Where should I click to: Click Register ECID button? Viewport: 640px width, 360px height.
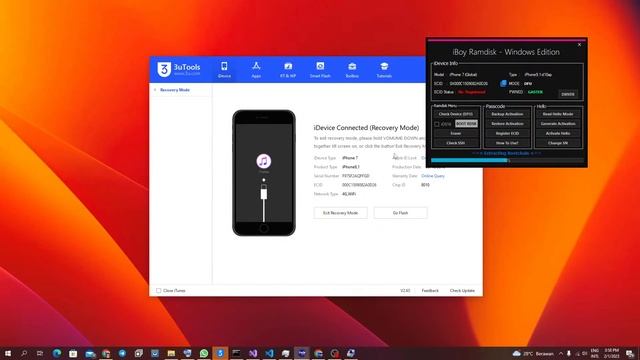pos(507,133)
